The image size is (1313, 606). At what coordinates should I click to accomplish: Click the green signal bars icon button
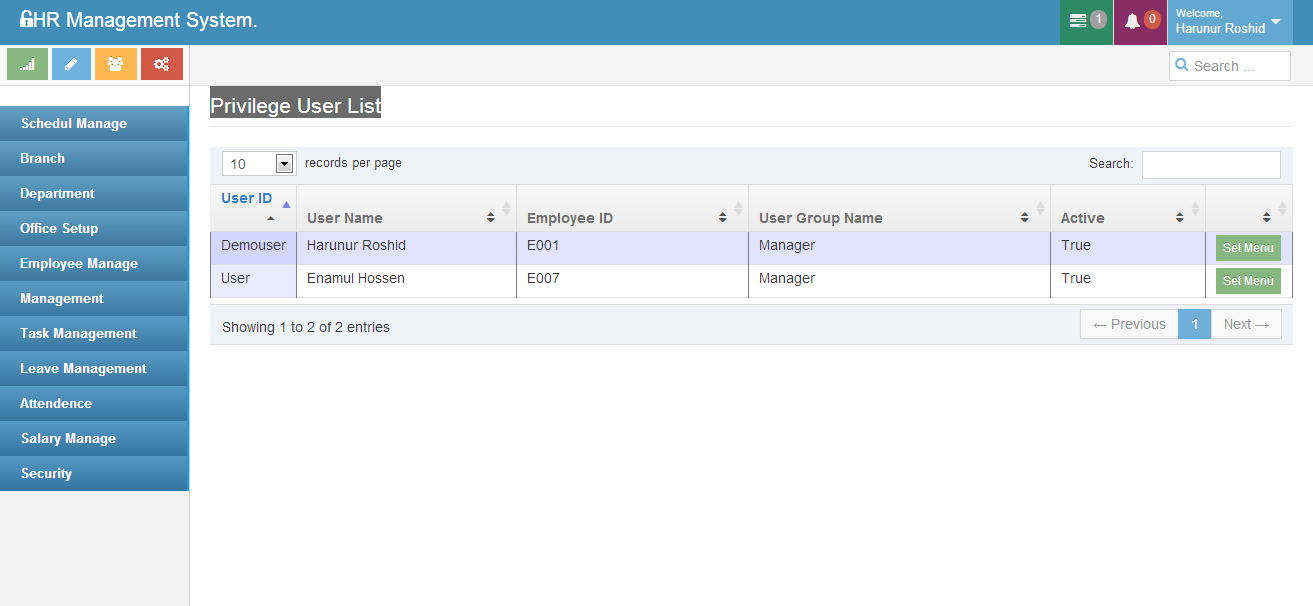[x=27, y=64]
